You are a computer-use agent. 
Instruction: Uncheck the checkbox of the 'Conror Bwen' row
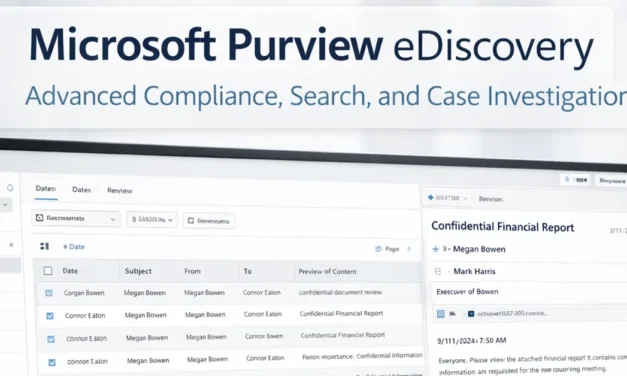[x=51, y=339]
